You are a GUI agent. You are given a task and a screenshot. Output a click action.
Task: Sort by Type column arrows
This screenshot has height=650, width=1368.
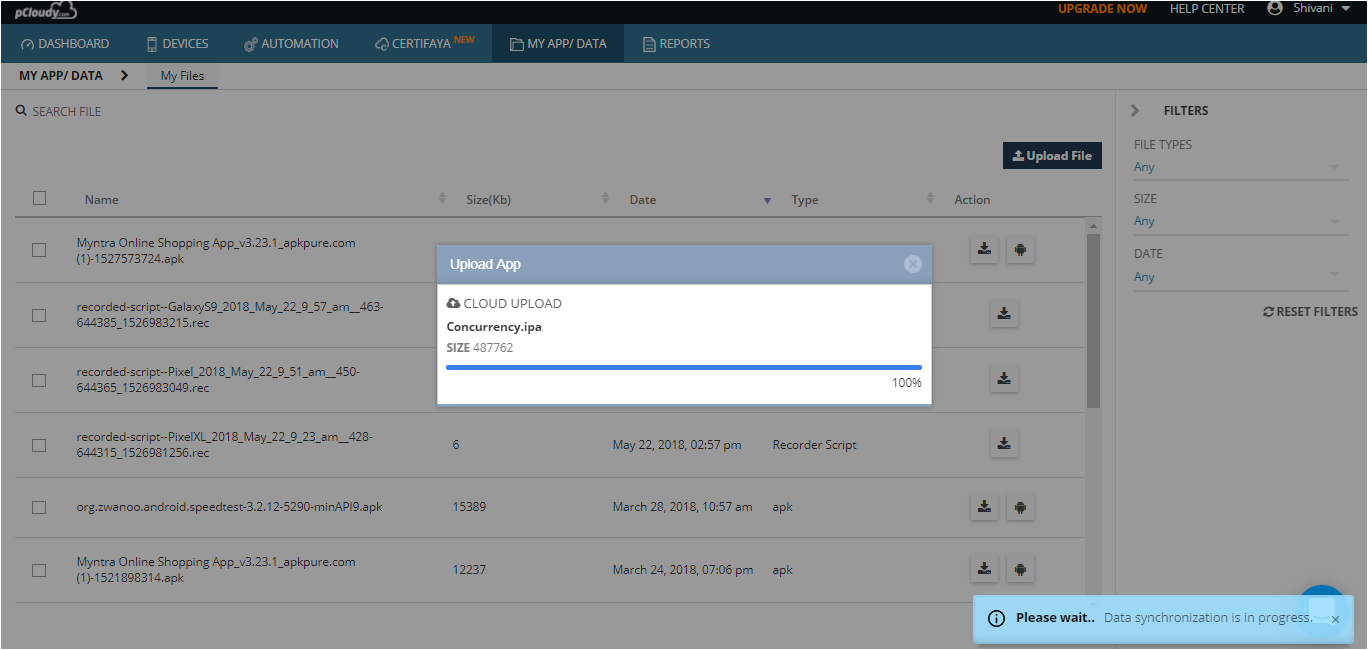click(x=930, y=199)
